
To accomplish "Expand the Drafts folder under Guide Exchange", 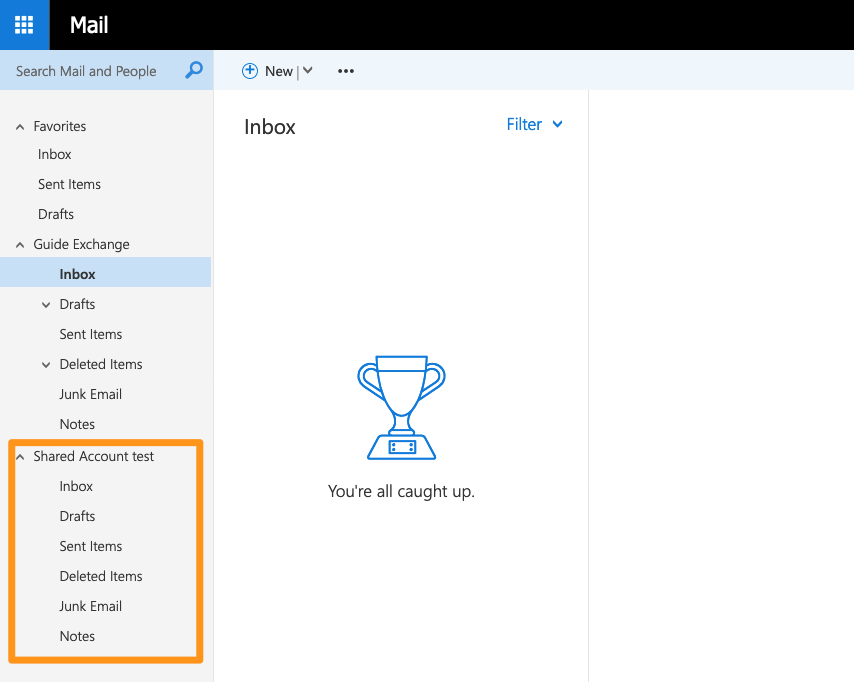I will click(x=46, y=305).
